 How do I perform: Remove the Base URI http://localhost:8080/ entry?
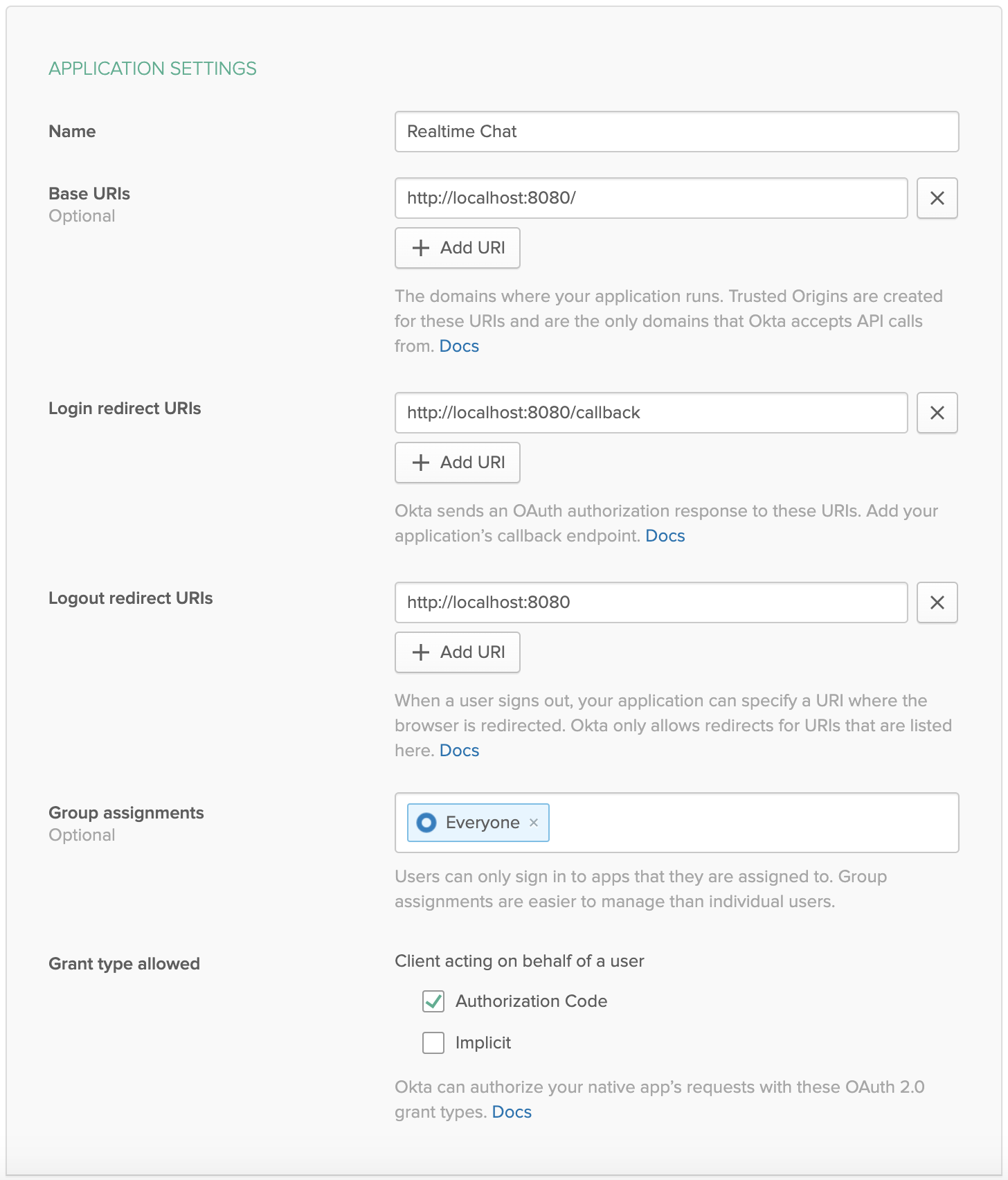[x=937, y=198]
